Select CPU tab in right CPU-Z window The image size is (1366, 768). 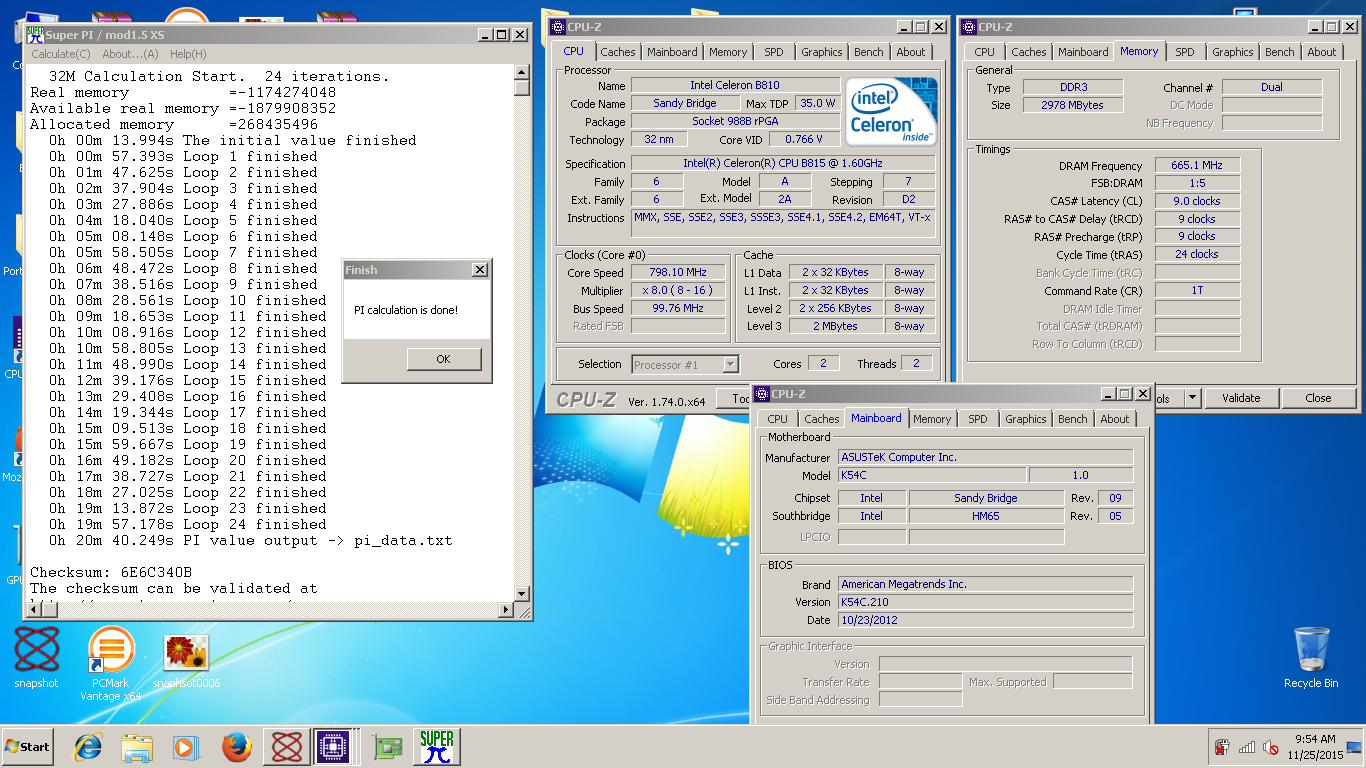tap(985, 52)
